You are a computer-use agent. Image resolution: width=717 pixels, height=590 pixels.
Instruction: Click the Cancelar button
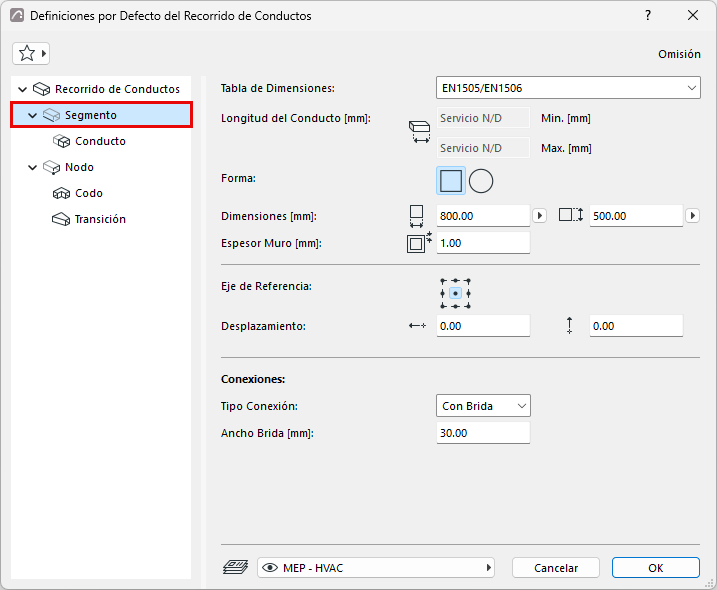click(x=556, y=568)
